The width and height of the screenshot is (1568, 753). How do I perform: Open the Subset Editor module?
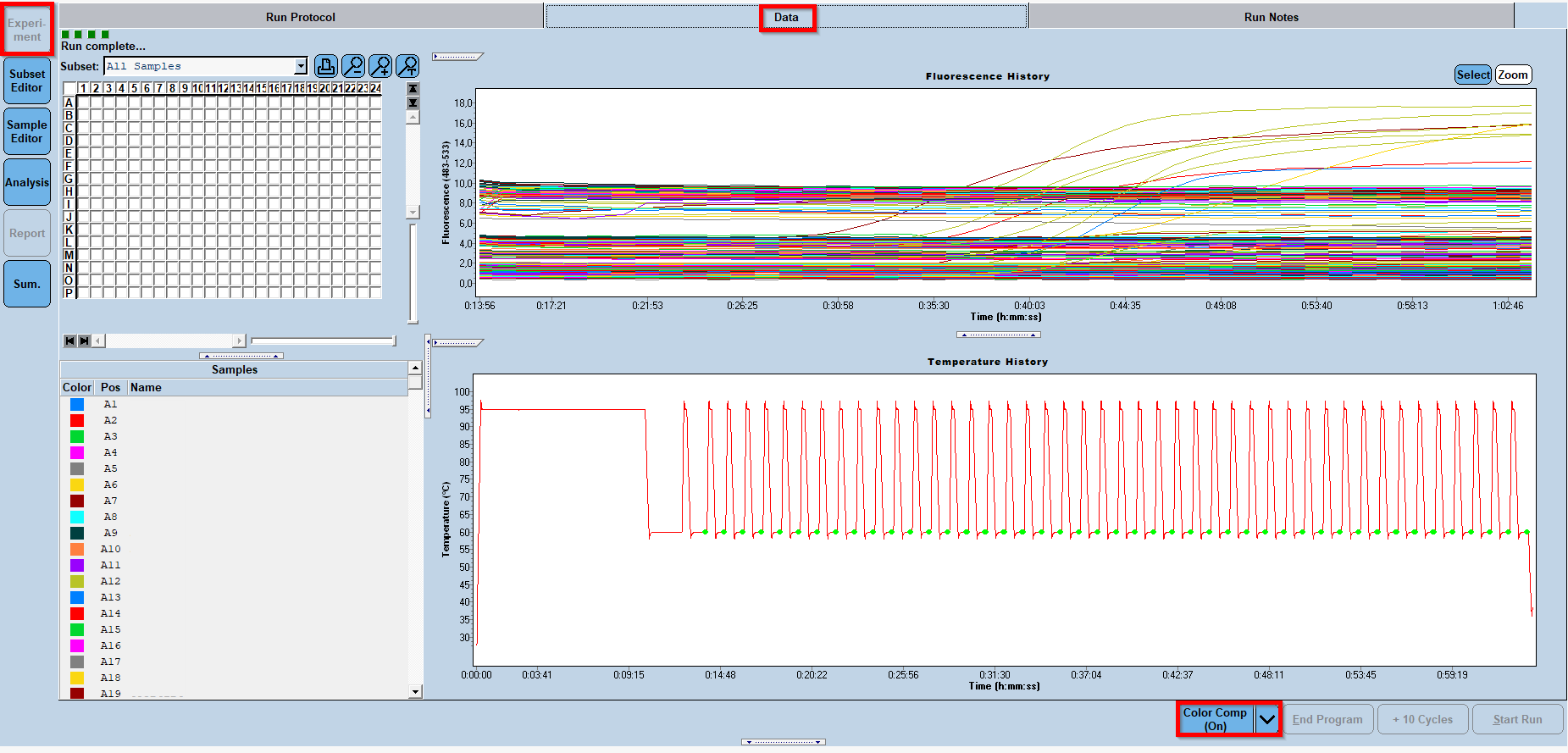click(x=27, y=80)
